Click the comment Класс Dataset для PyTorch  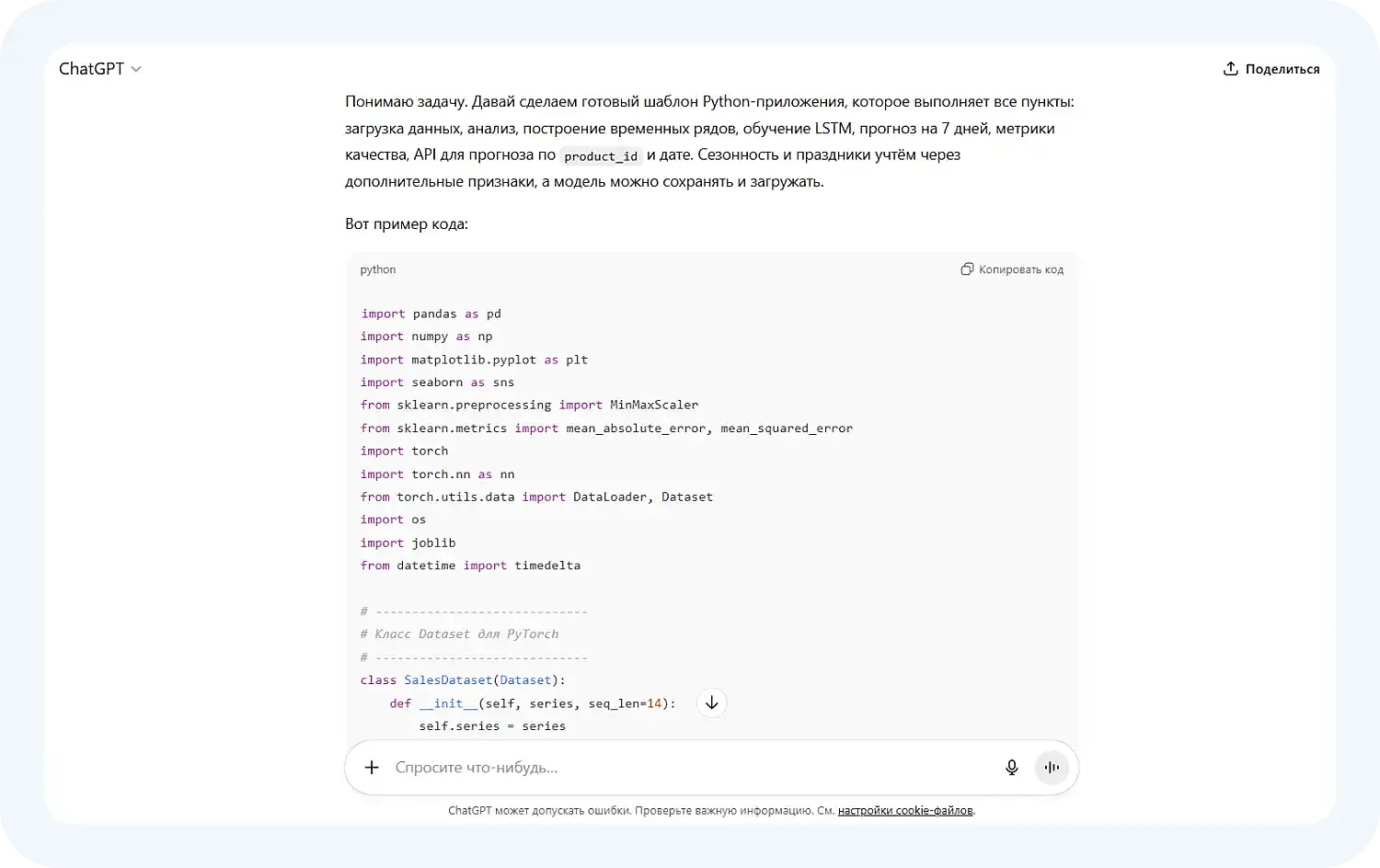click(459, 634)
